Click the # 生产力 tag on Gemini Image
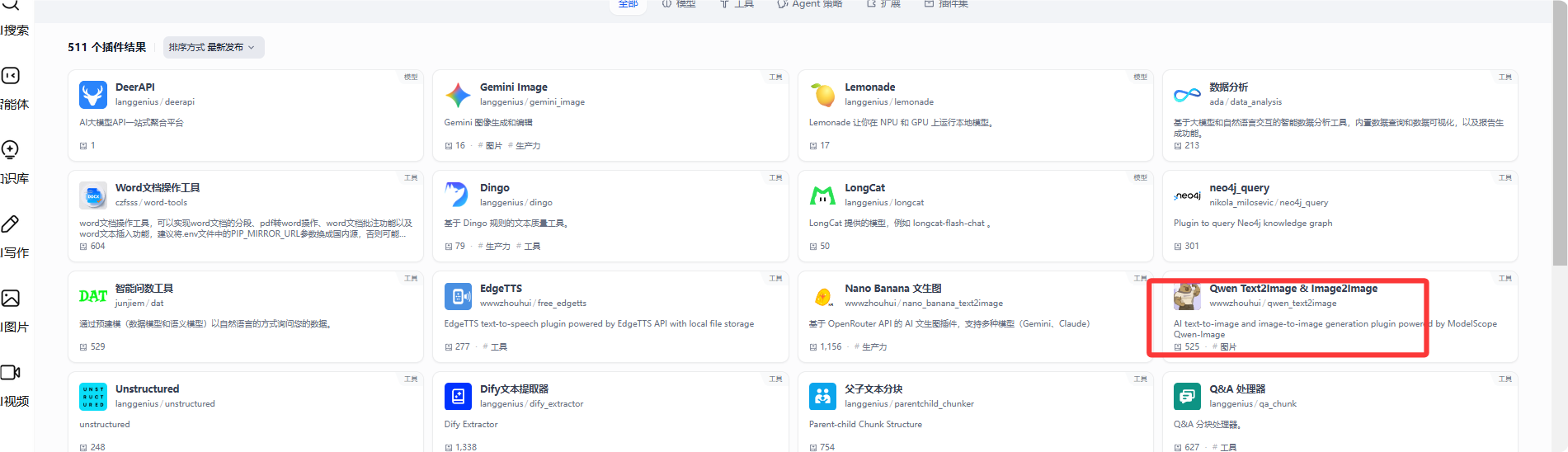This screenshot has height=452, width=1568. 525,146
